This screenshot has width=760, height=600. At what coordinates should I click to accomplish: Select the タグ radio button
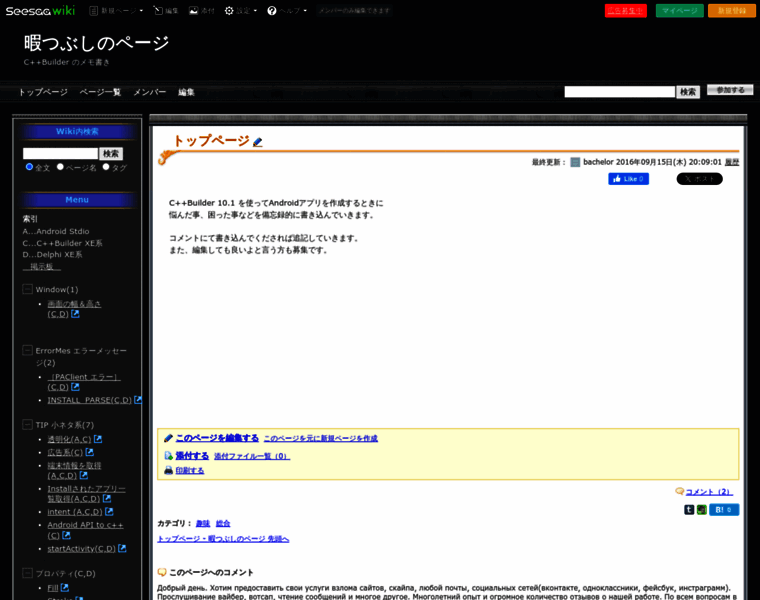pyautogui.click(x=106, y=167)
